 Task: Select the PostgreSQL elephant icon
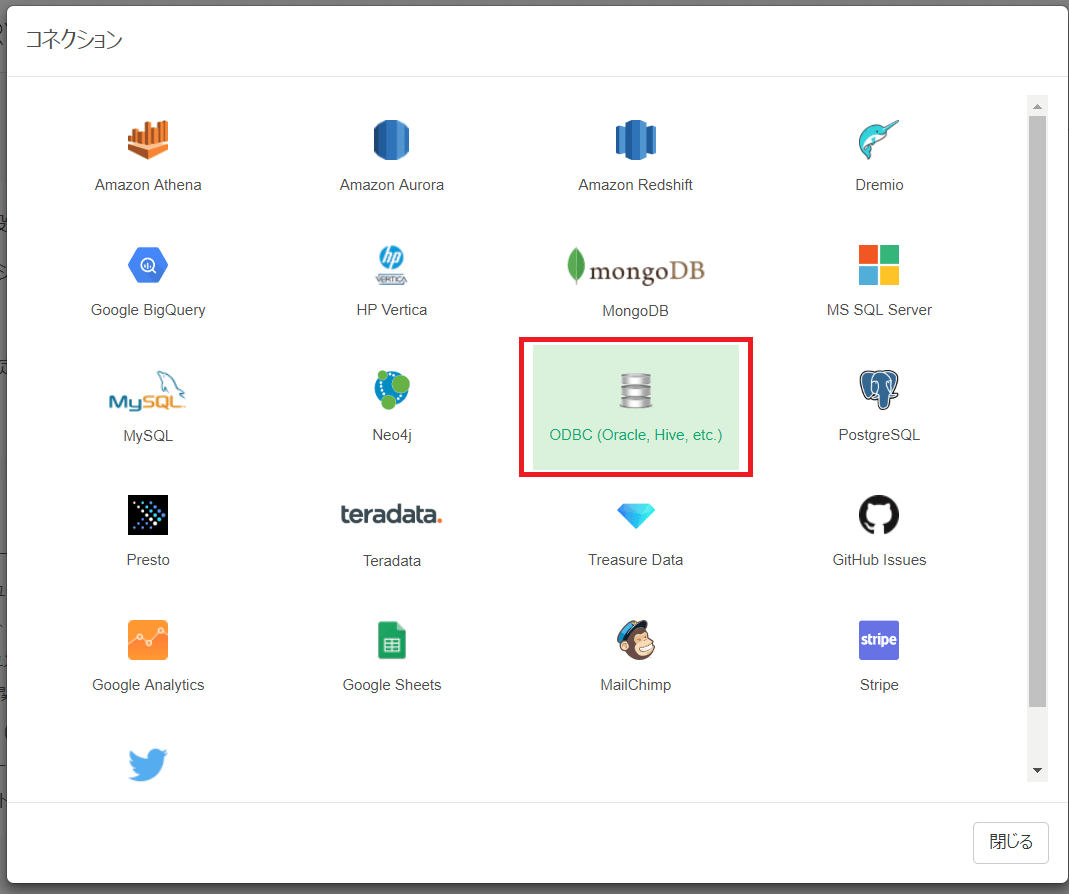(x=879, y=389)
